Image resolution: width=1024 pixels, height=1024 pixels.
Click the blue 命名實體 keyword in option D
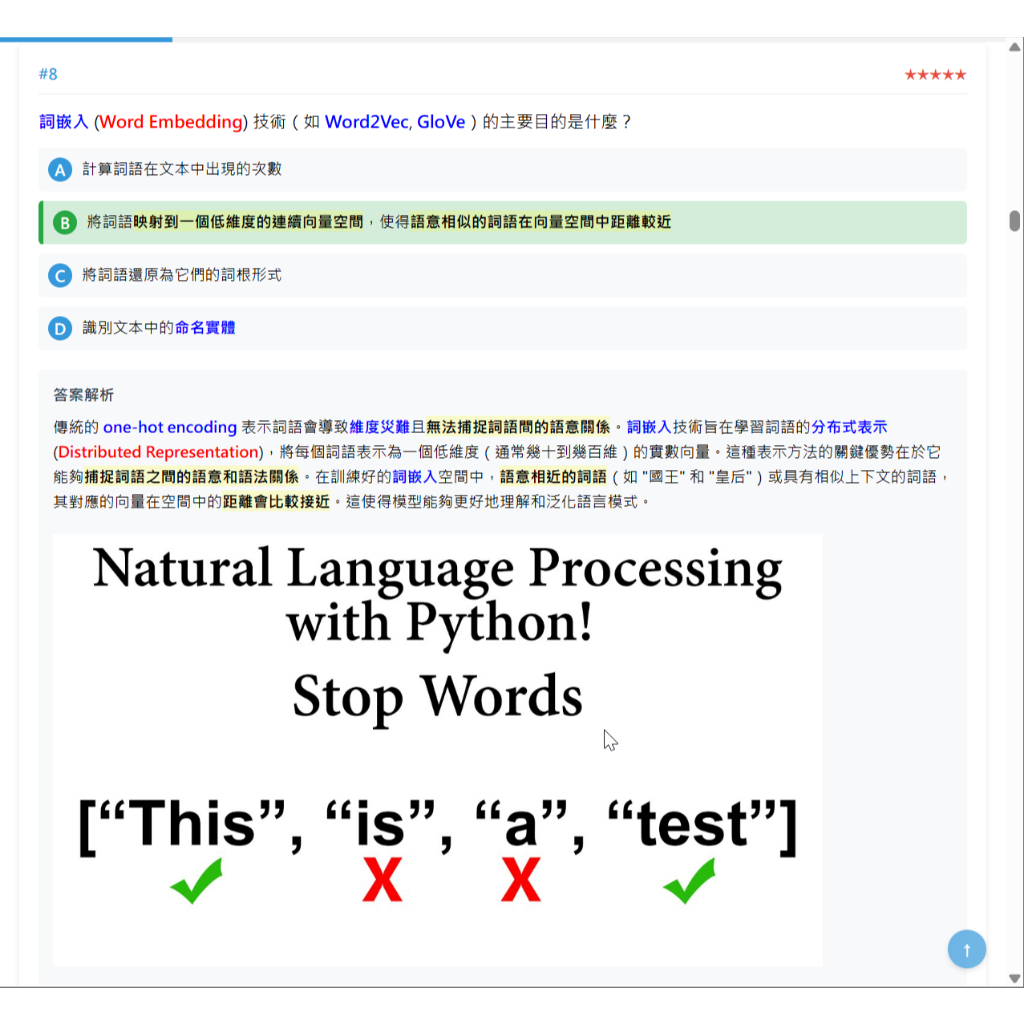(205, 328)
